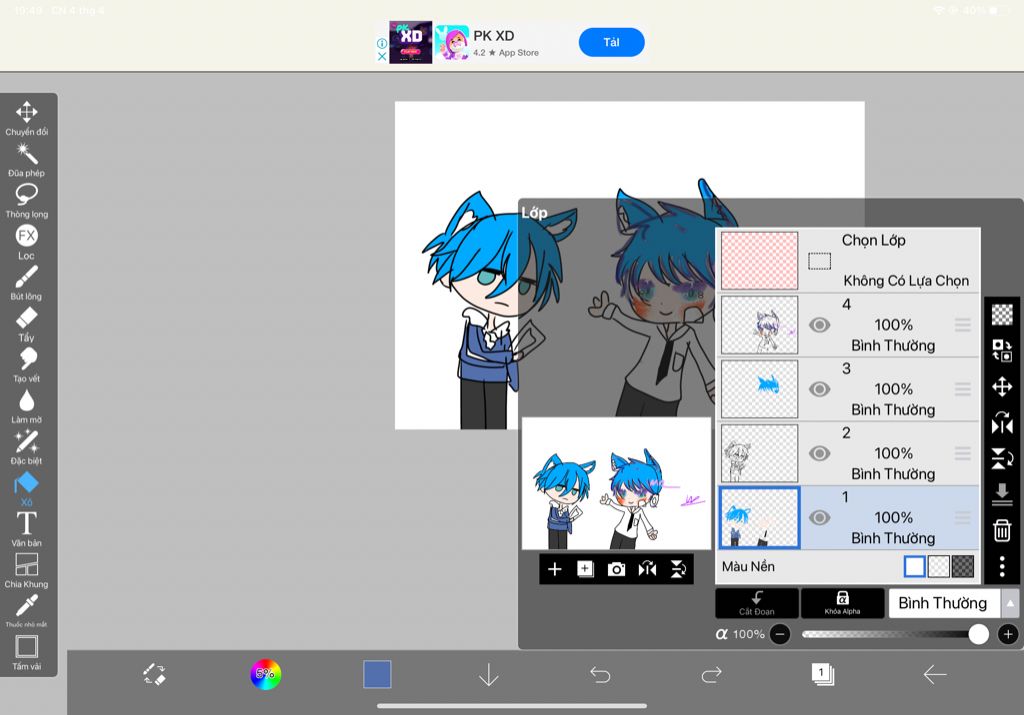Screen dimensions: 1024x715
Task: Tap the move layer arrows icon in layer sidebar
Action: [x=1002, y=387]
